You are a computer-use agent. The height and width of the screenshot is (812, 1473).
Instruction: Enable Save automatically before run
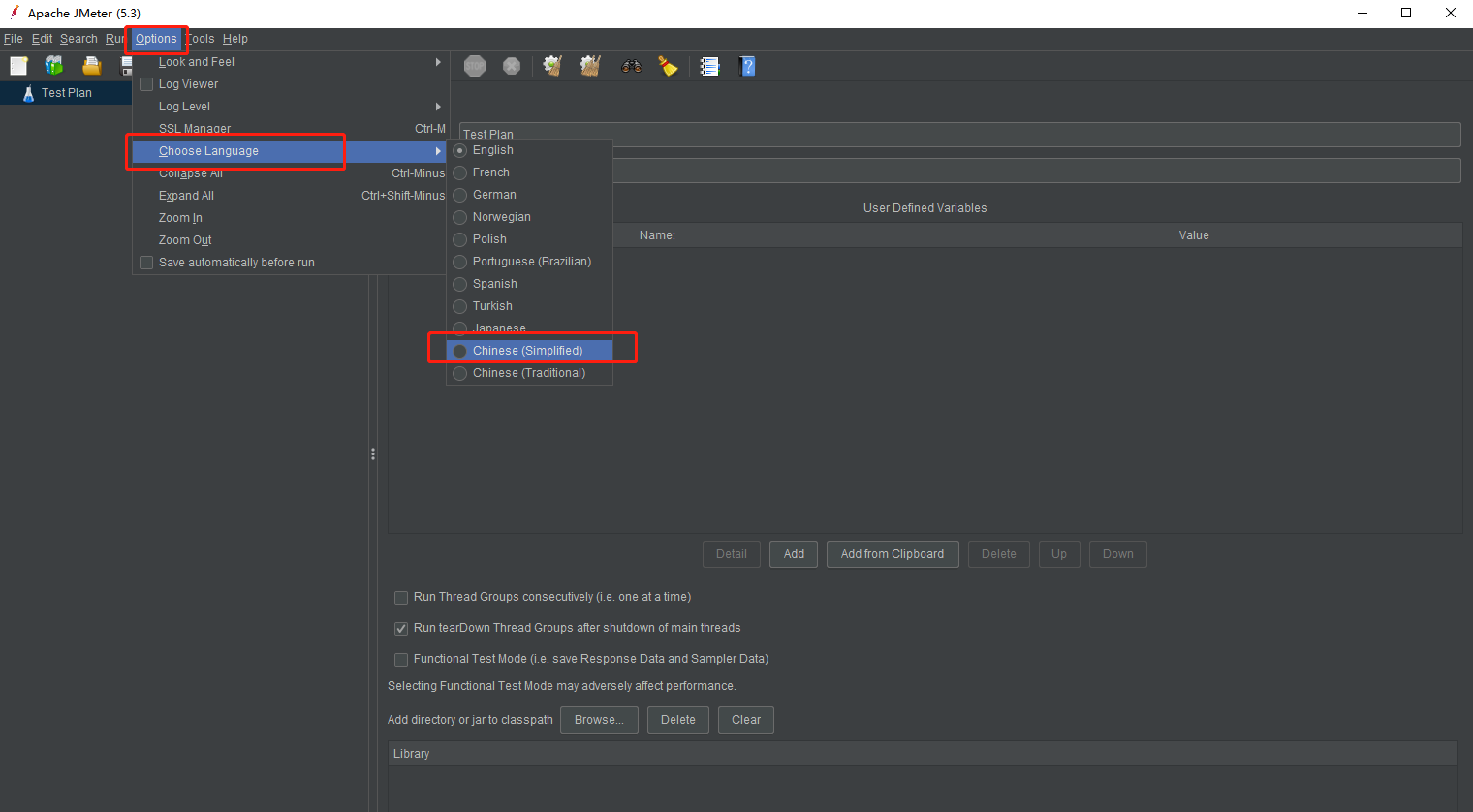[x=146, y=263]
